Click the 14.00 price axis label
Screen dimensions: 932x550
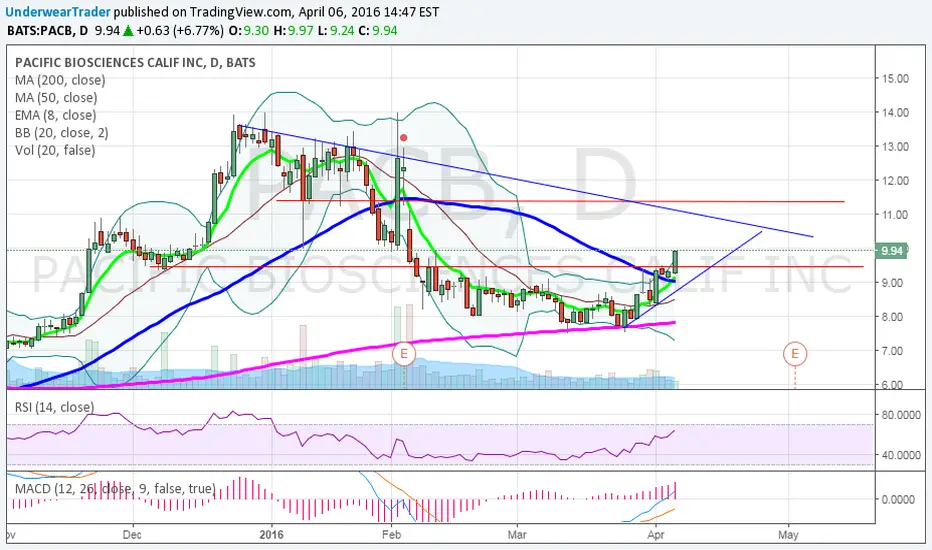(895, 112)
